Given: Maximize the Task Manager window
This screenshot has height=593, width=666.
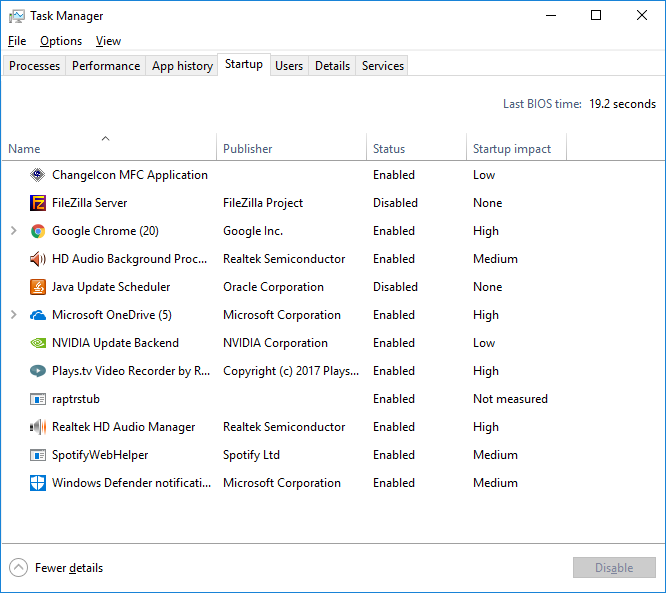Looking at the screenshot, I should (x=596, y=15).
